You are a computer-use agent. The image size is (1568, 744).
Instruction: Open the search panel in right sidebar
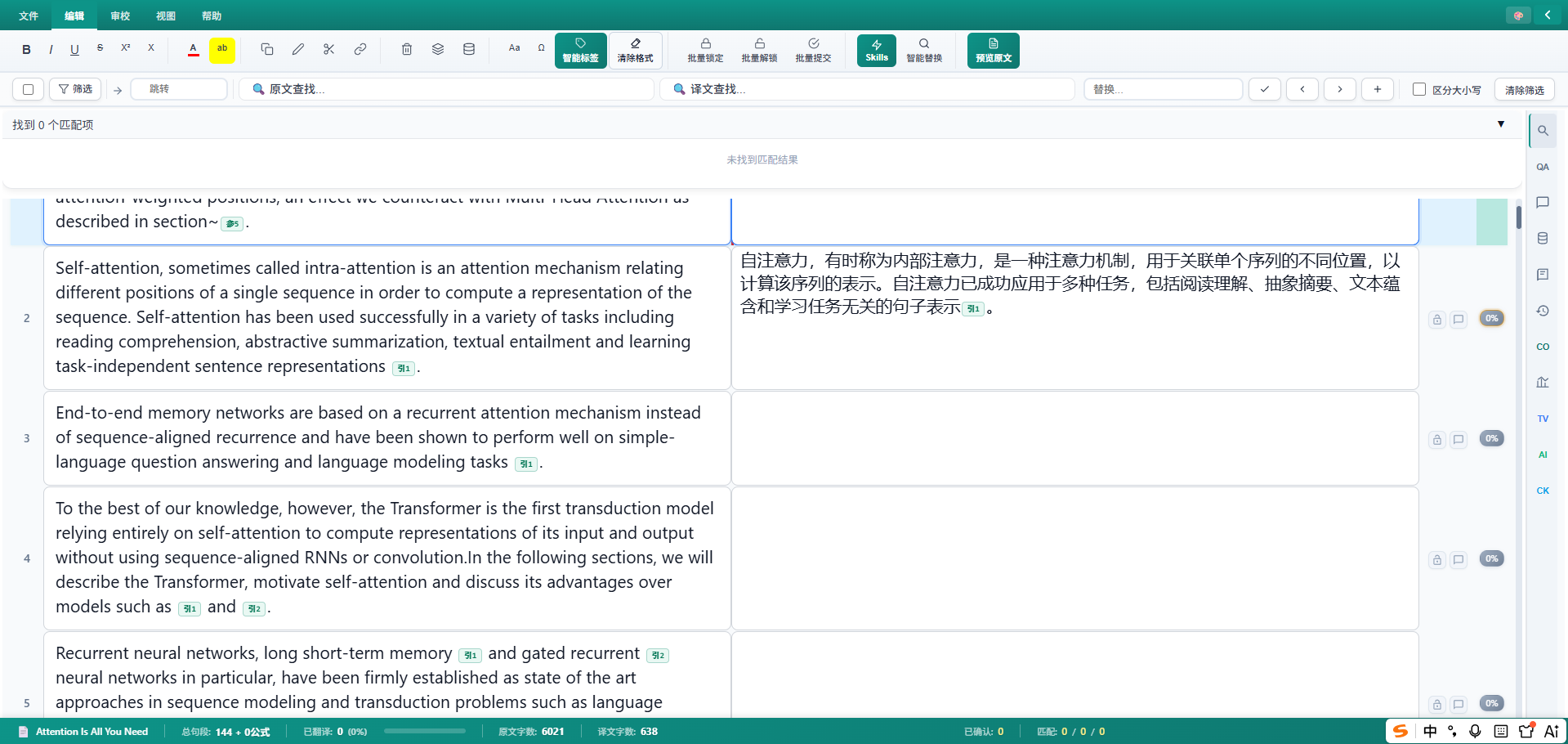coord(1543,131)
